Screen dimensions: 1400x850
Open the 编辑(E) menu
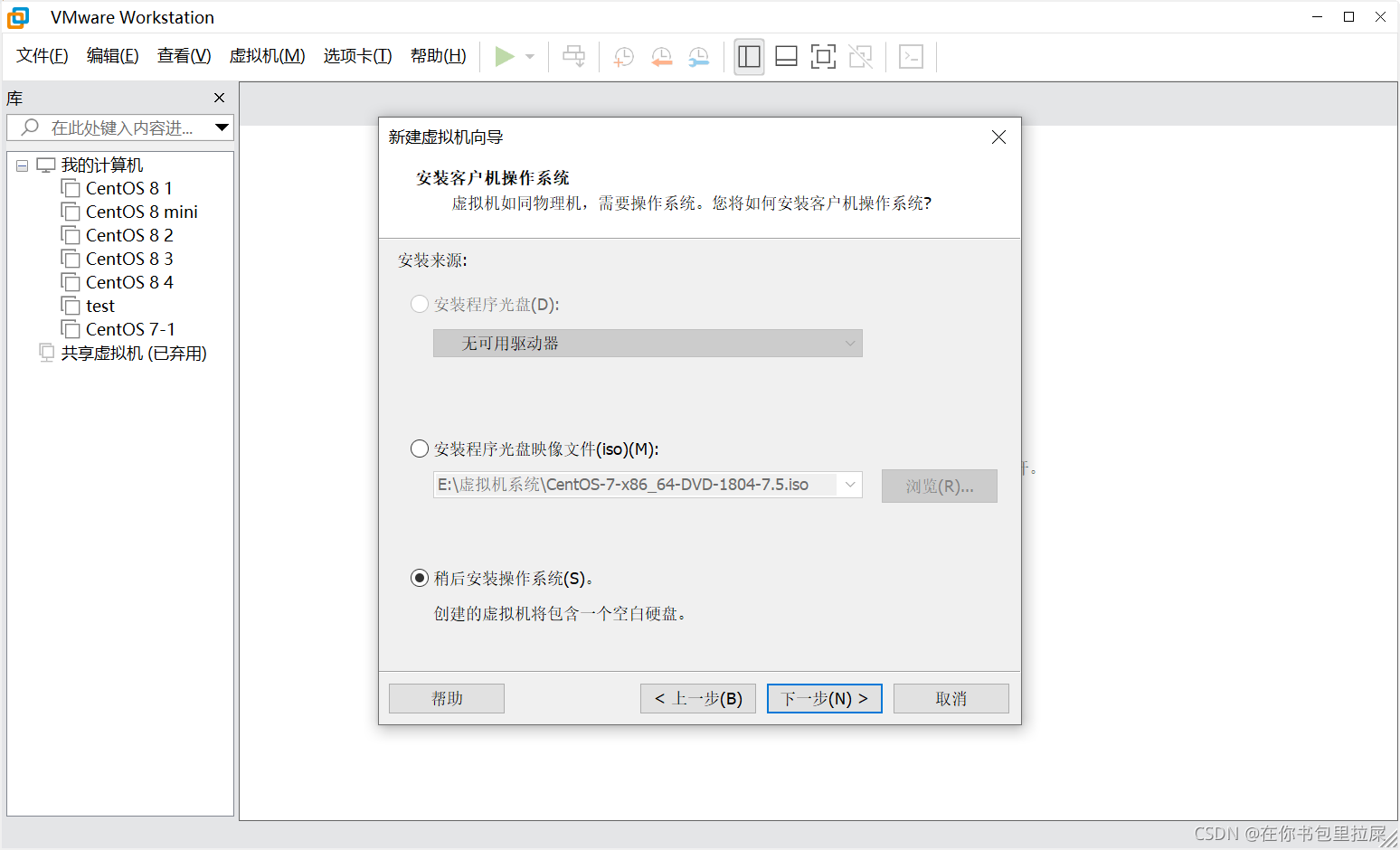113,56
